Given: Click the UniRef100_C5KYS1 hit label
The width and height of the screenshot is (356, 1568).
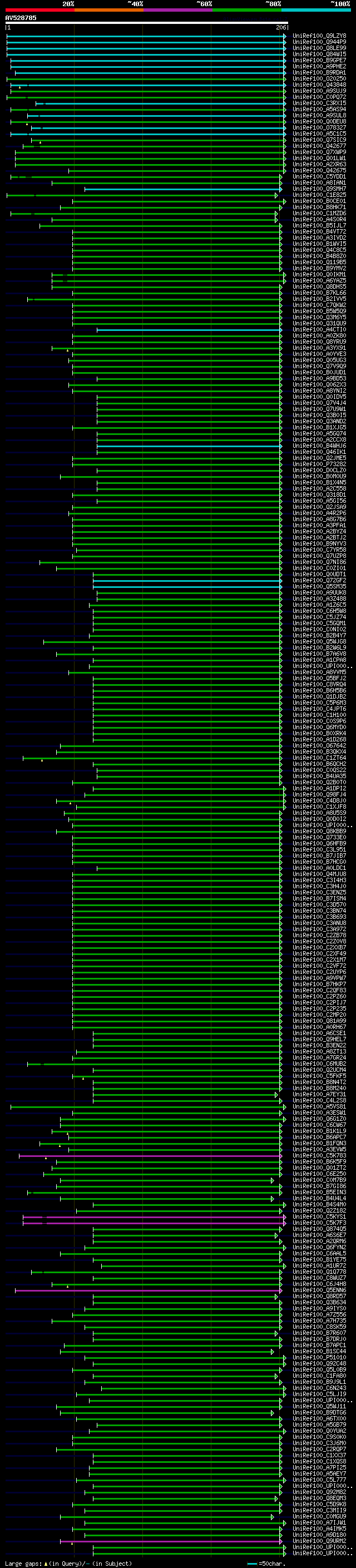Looking at the screenshot, I should [x=319, y=1217].
